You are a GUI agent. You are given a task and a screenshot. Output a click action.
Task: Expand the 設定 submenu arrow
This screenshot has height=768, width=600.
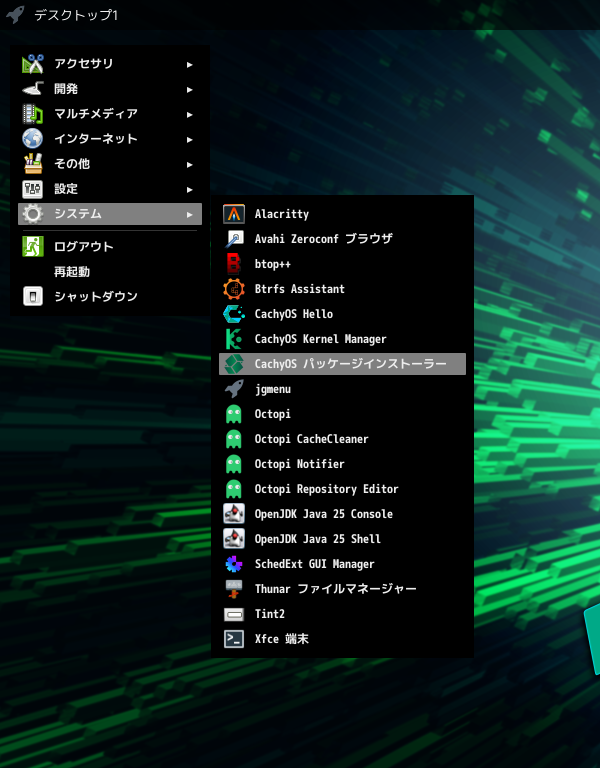[190, 189]
